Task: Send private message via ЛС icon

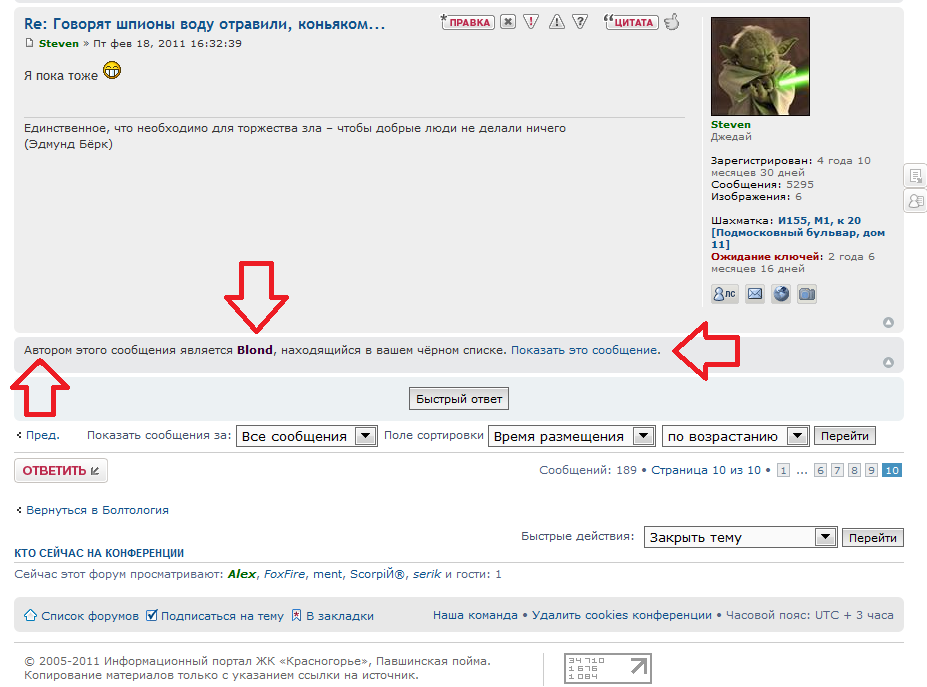Action: tap(725, 294)
